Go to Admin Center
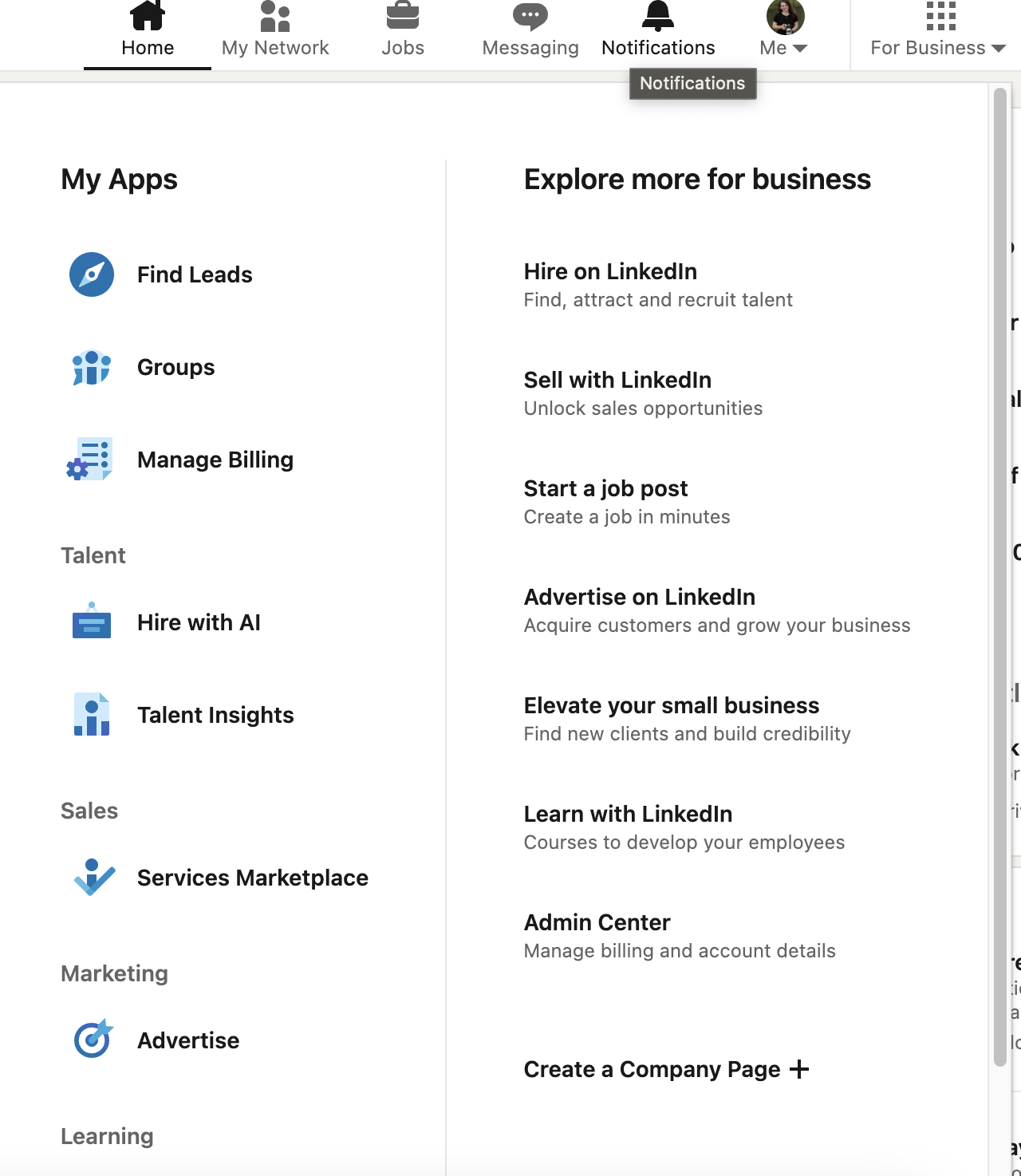The height and width of the screenshot is (1176, 1021). click(597, 922)
